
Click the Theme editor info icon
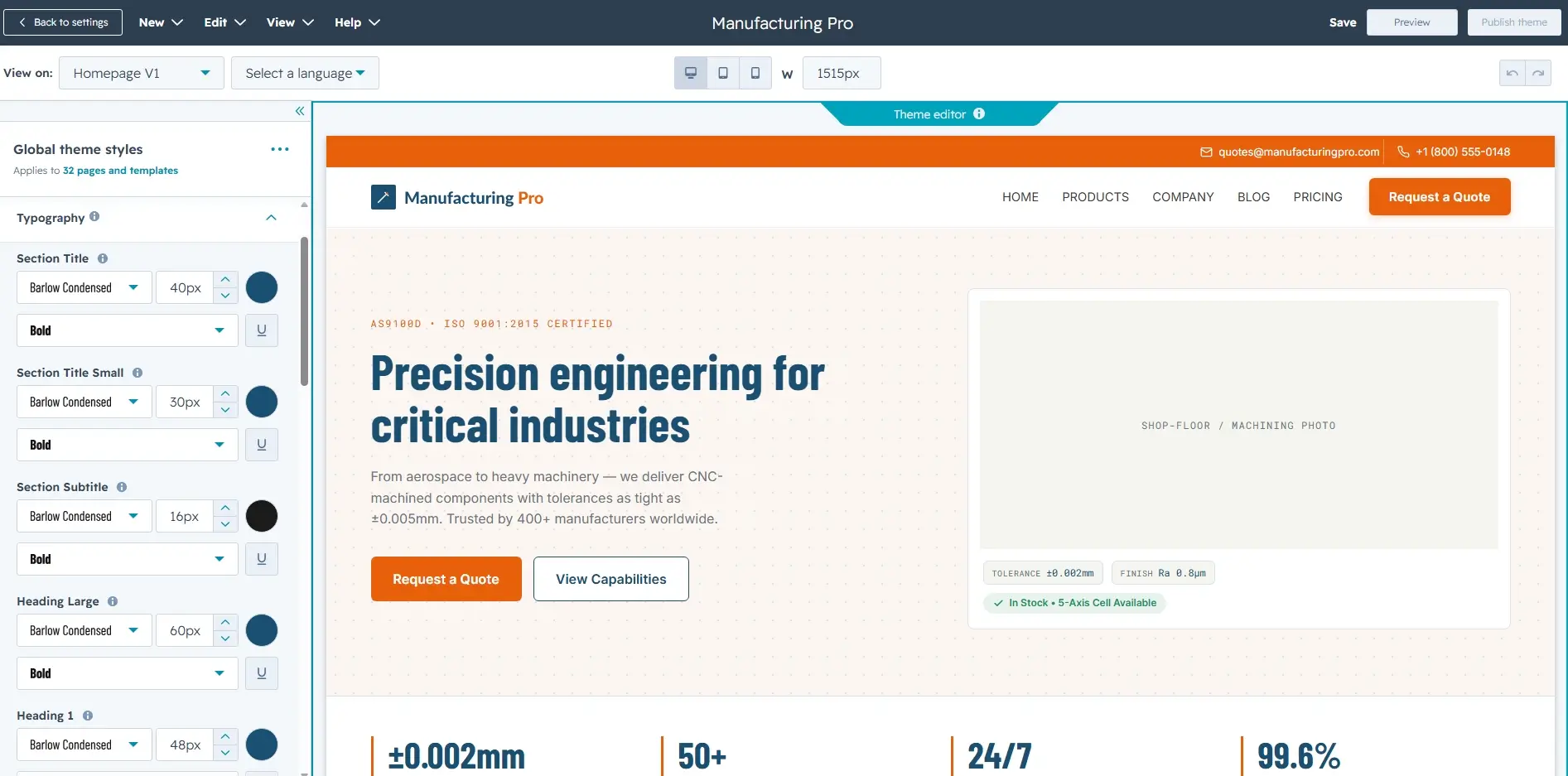point(979,113)
